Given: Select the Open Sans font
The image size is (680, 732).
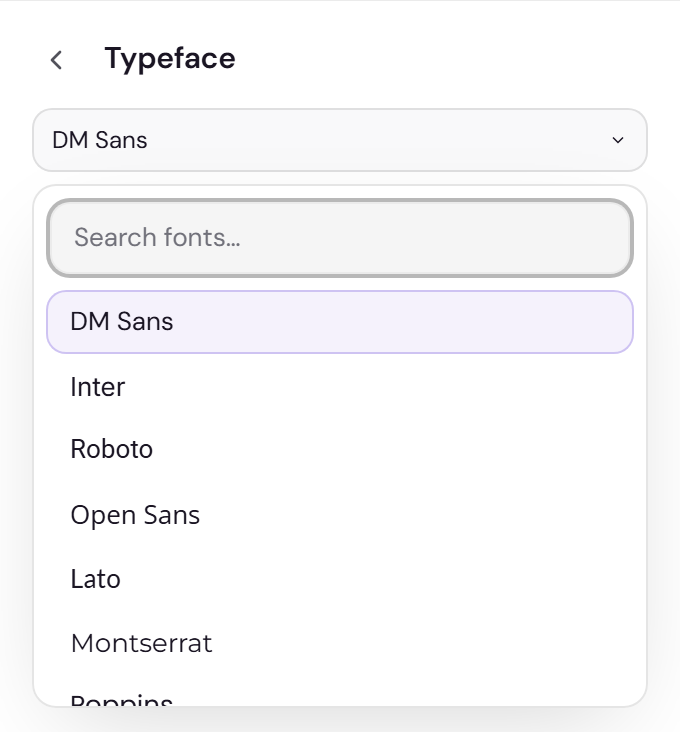Looking at the screenshot, I should click(340, 515).
